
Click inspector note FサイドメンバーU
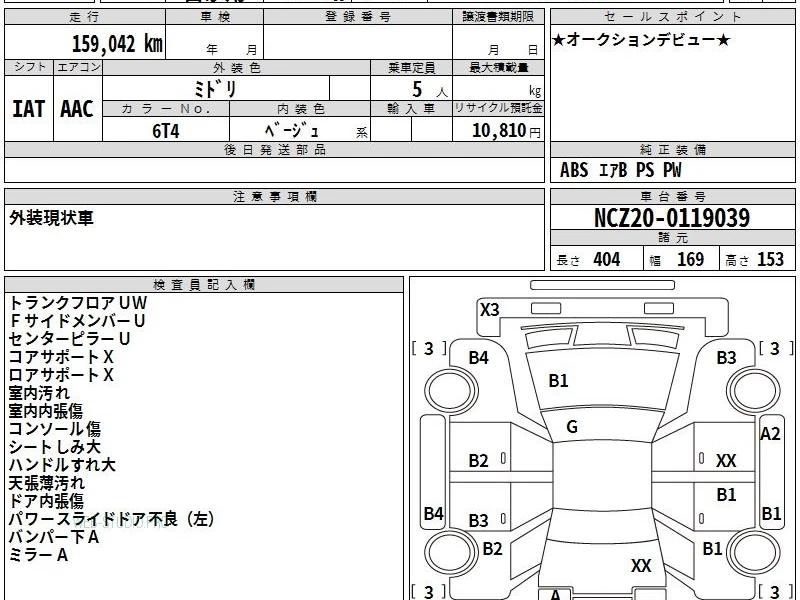[77, 321]
